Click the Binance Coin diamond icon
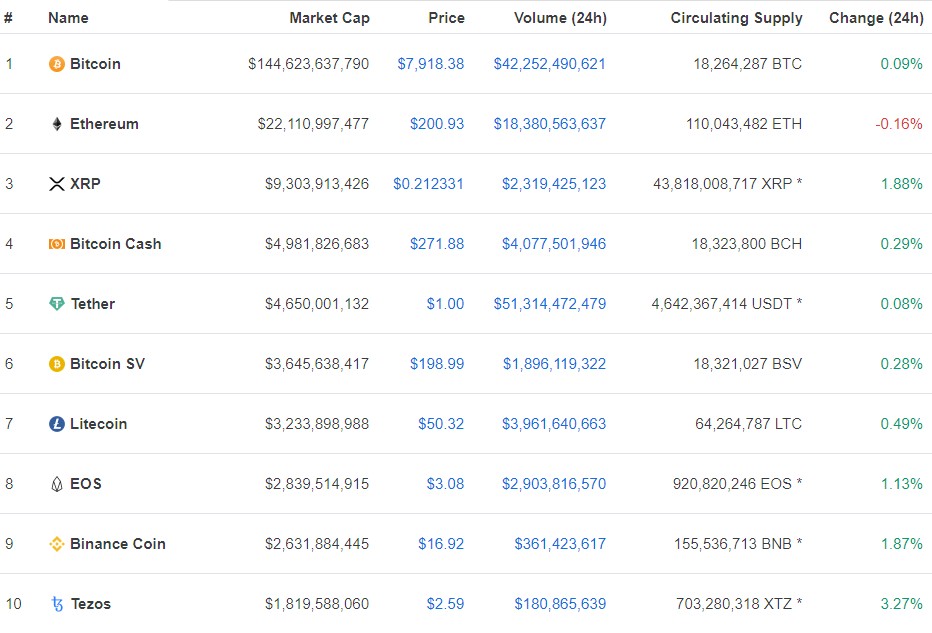Screen dimensions: 932x633 pos(56,544)
